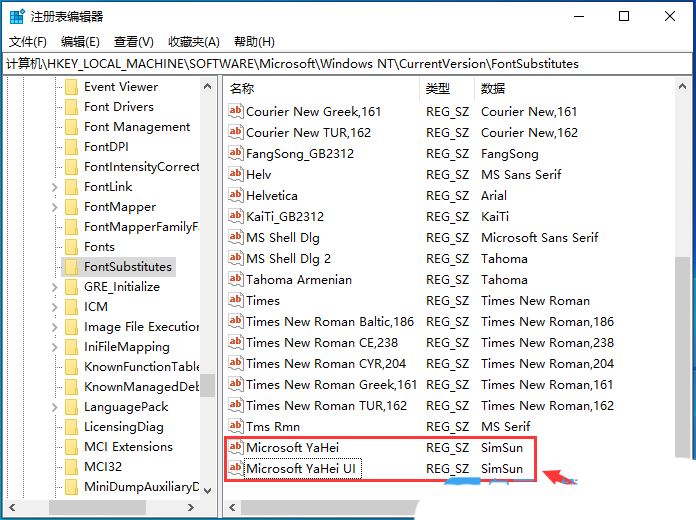
Task: Select the Times New Roman Greek,161 value
Action: [331, 385]
